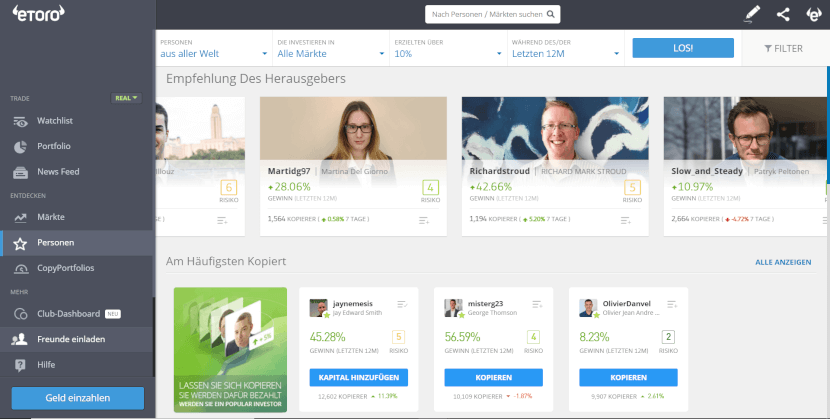Go to CopyPortfolios menu item
Image resolution: width=830 pixels, height=419 pixels.
66,268
